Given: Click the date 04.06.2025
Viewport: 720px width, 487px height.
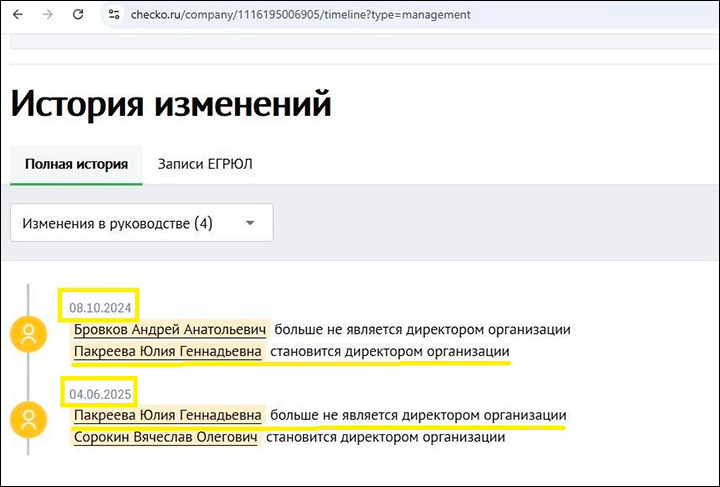Looking at the screenshot, I should pyautogui.click(x=100, y=394).
